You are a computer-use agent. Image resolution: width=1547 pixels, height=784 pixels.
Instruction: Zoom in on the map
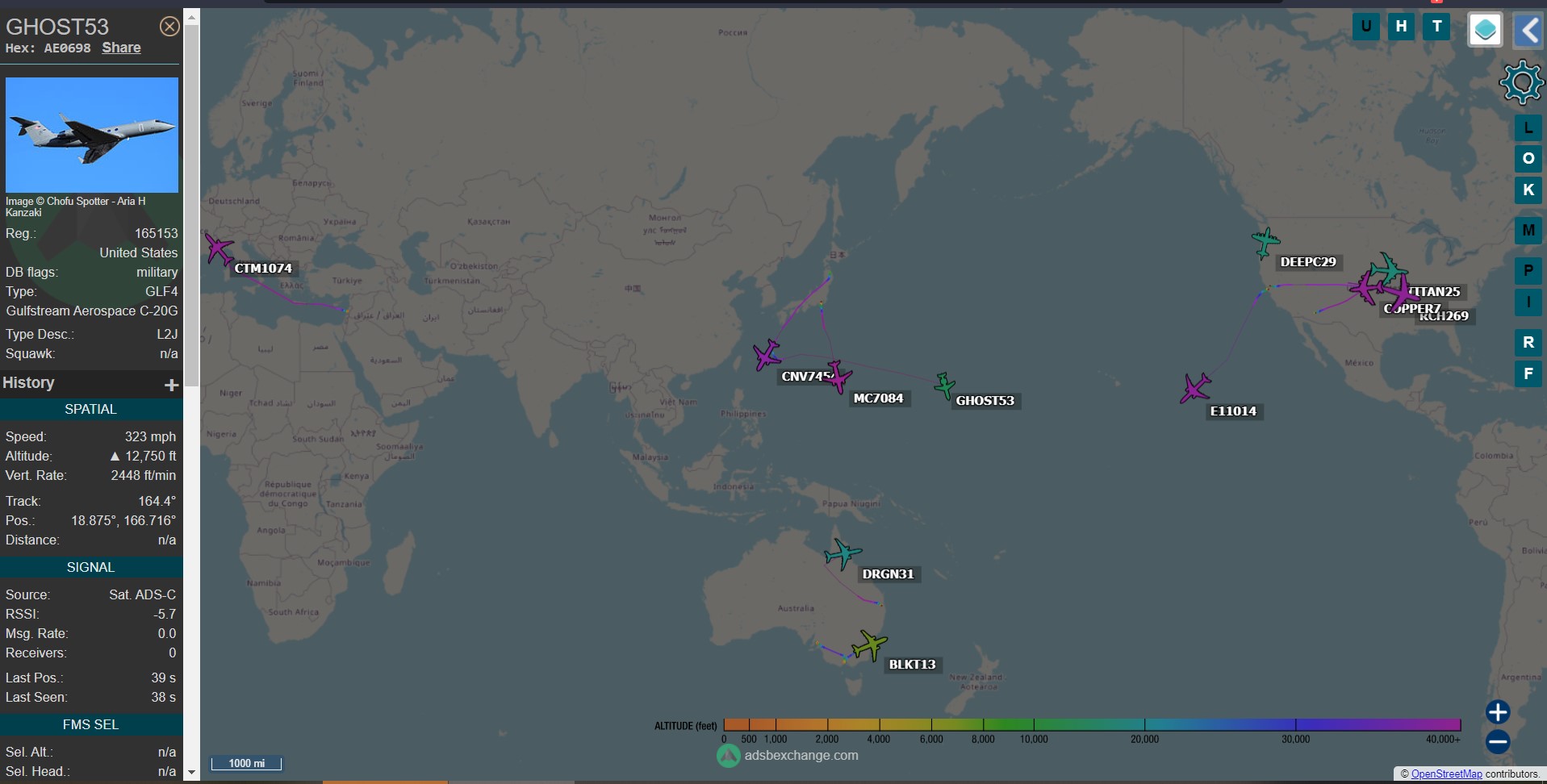tap(1498, 712)
